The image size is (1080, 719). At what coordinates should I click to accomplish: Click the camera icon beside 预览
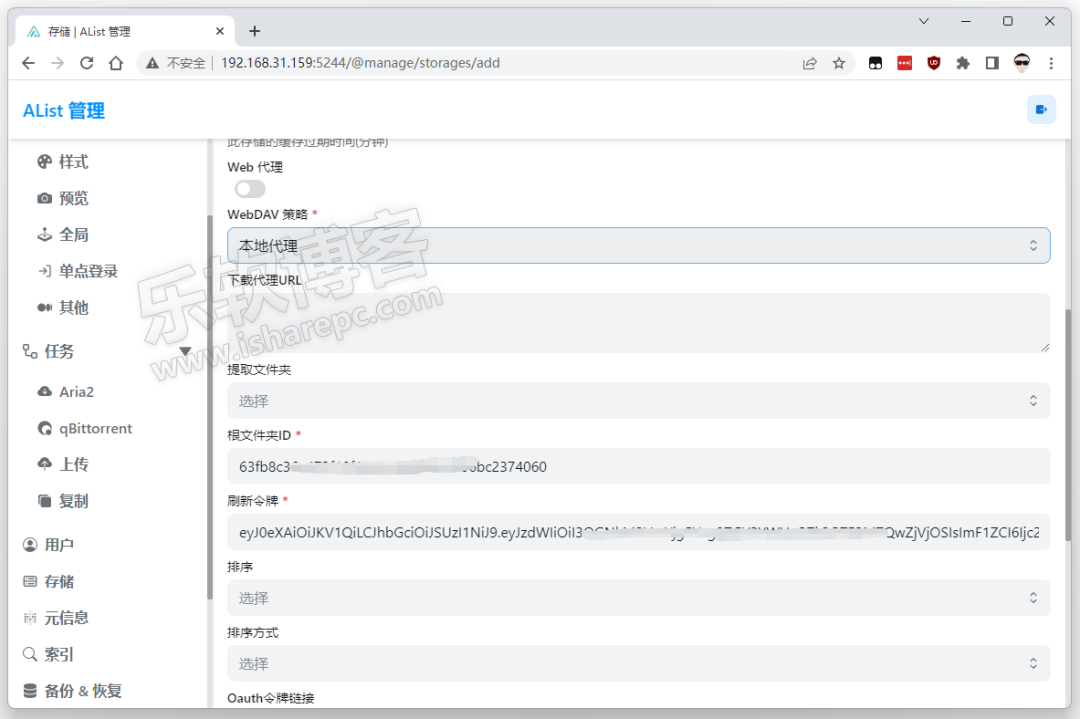click(45, 198)
